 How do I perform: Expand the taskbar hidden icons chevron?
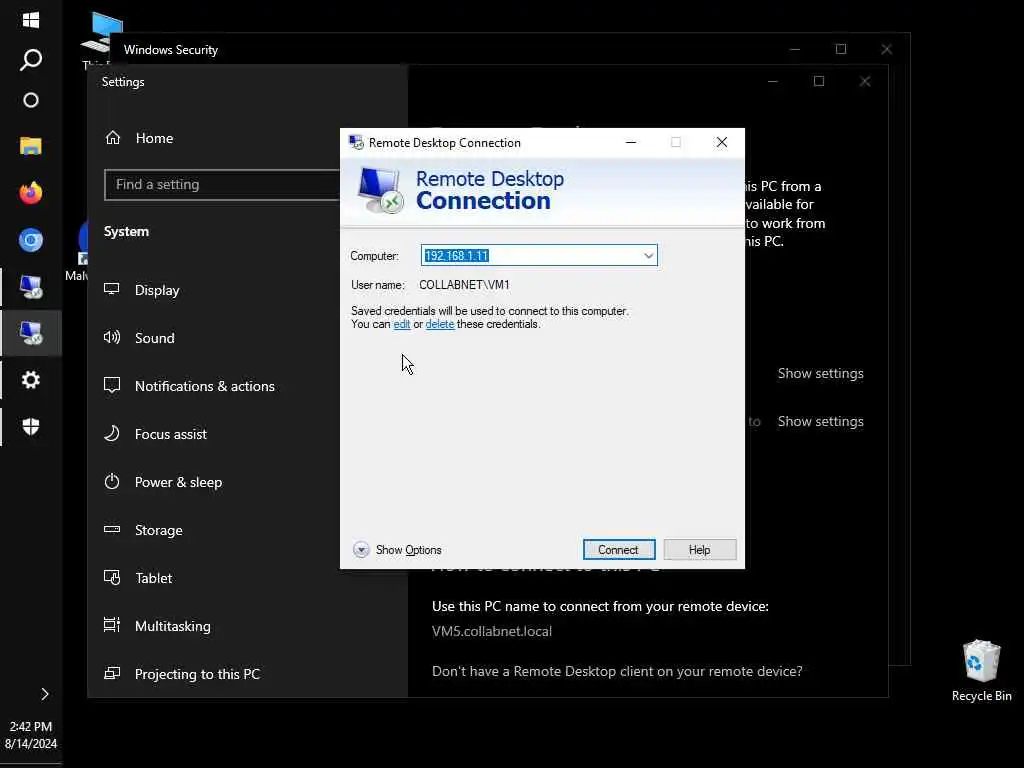click(44, 694)
